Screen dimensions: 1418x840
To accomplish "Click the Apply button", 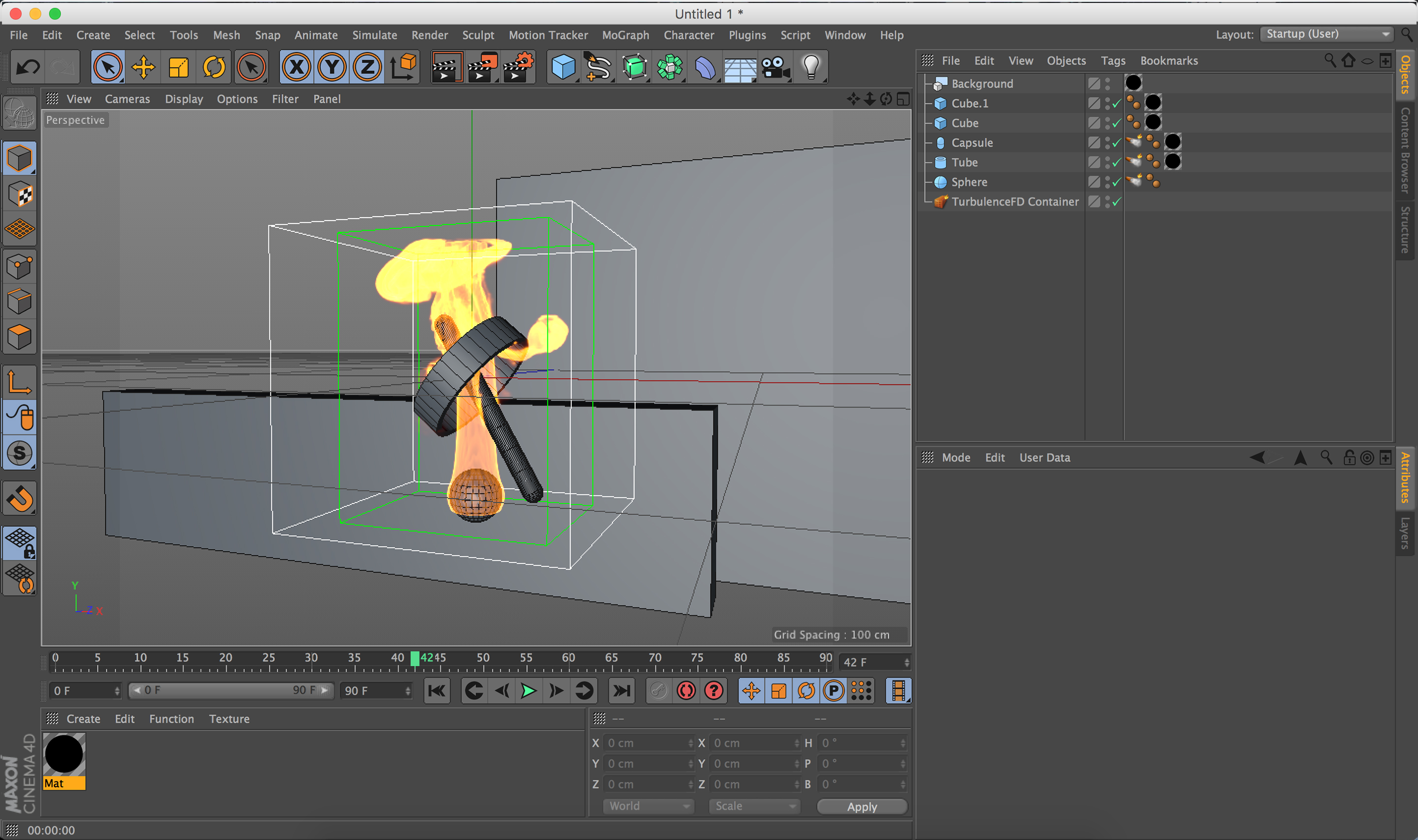I will pyautogui.click(x=862, y=806).
